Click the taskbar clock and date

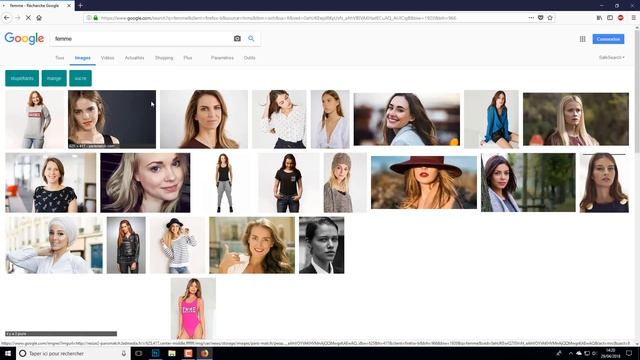tap(611, 353)
